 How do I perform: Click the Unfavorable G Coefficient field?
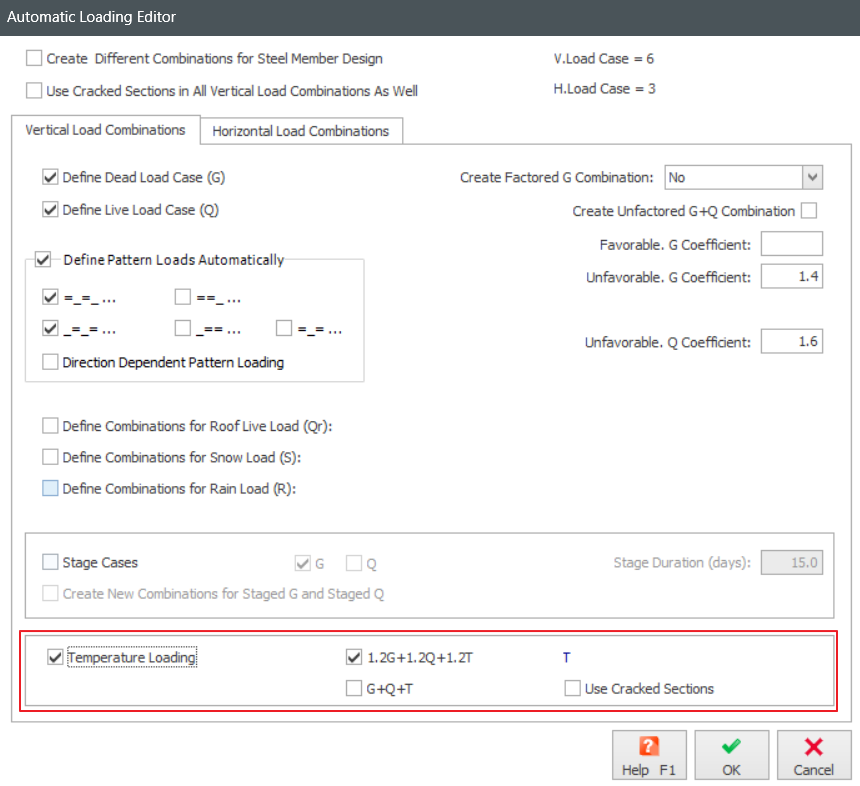791,277
